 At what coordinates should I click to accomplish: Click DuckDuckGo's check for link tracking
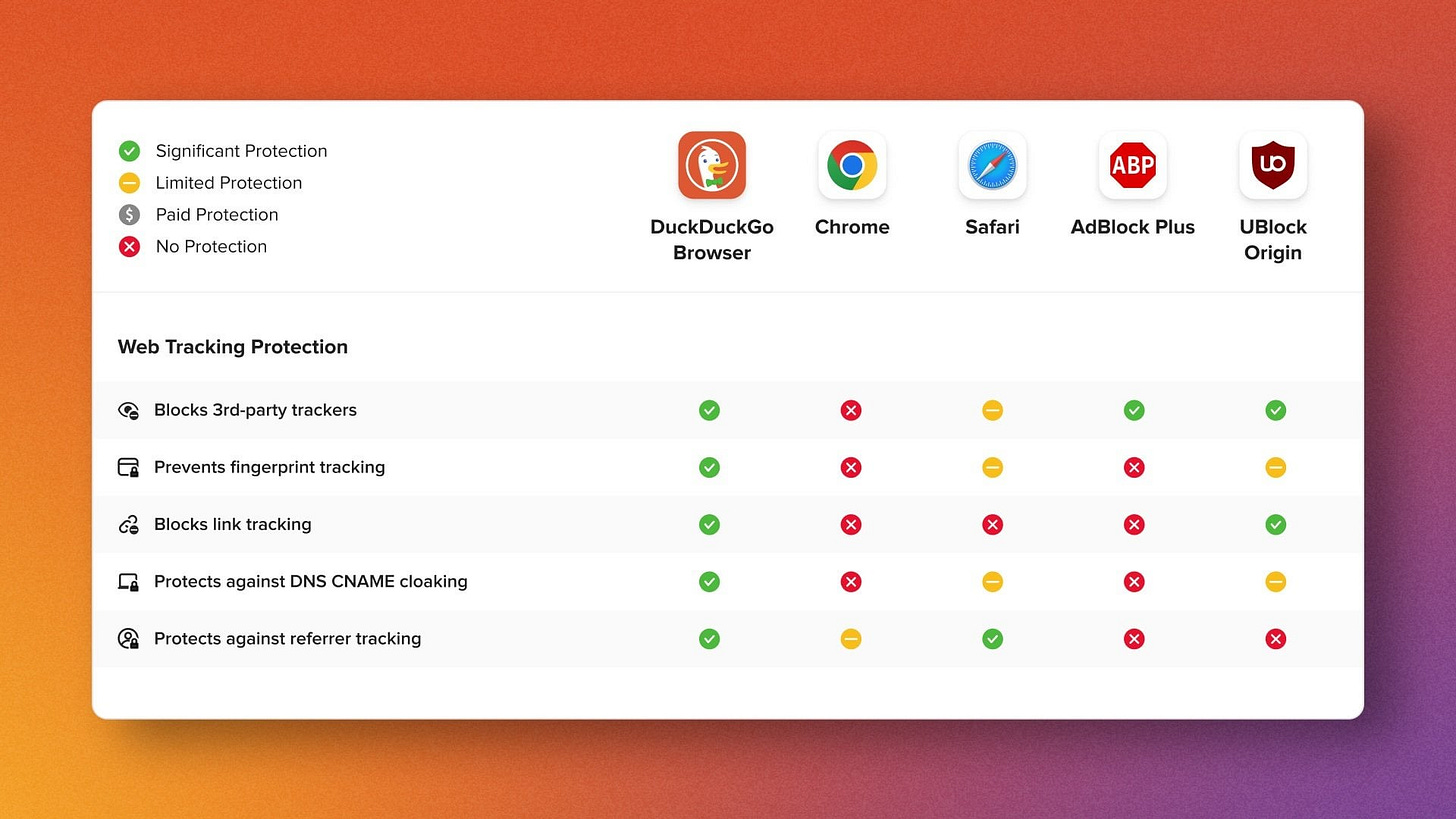709,524
